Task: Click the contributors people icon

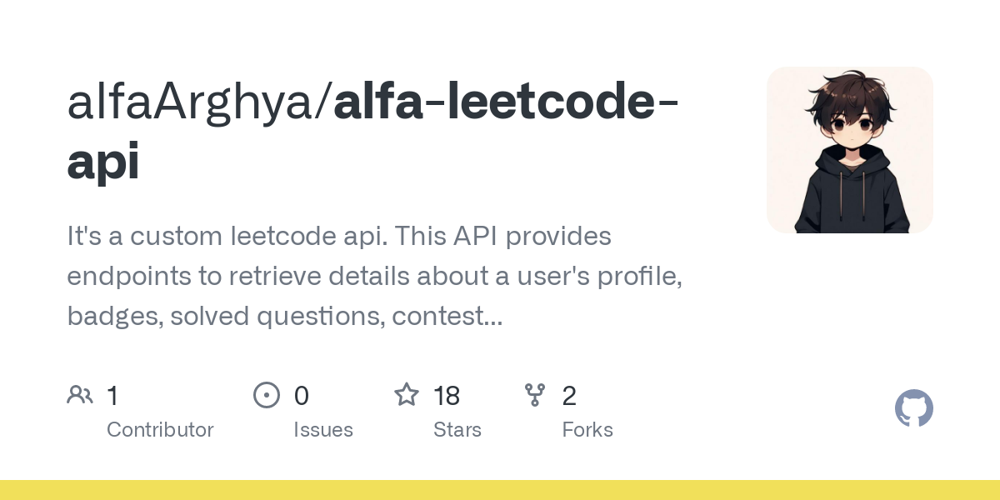Action: point(80,395)
